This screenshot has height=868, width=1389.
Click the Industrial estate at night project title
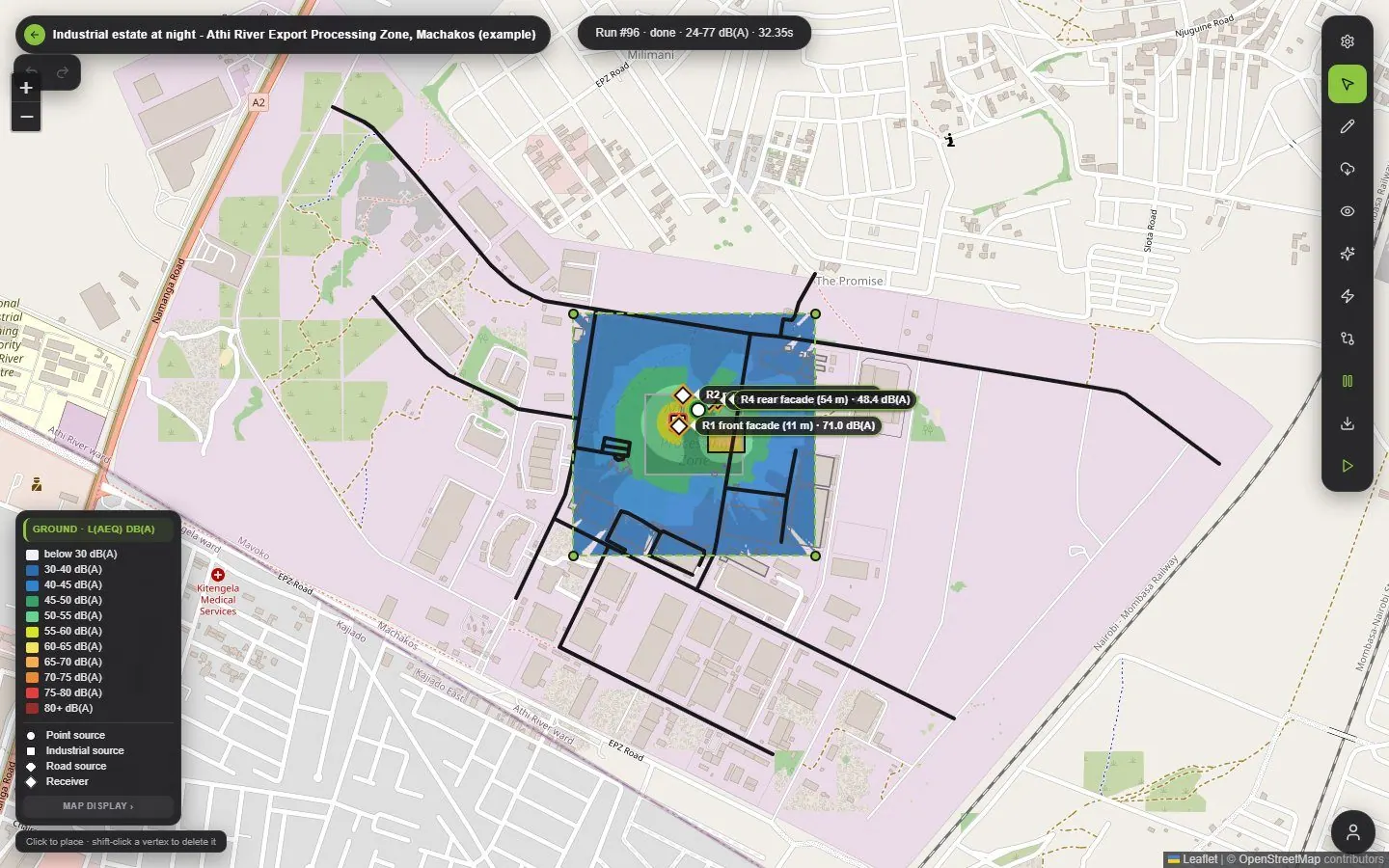[x=294, y=35]
